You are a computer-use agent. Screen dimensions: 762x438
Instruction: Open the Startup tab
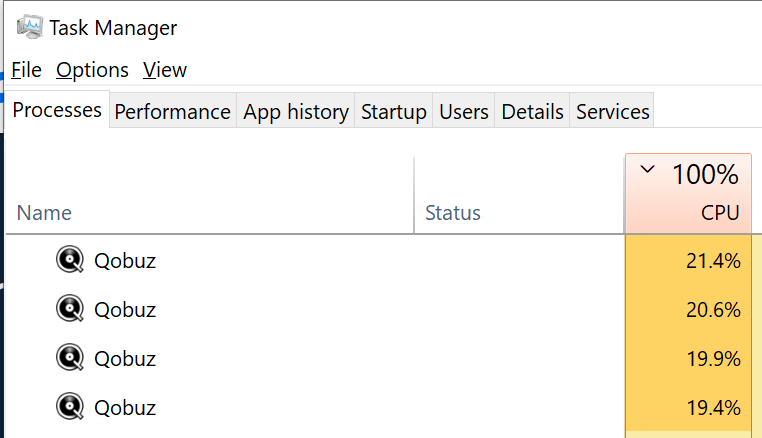point(394,111)
